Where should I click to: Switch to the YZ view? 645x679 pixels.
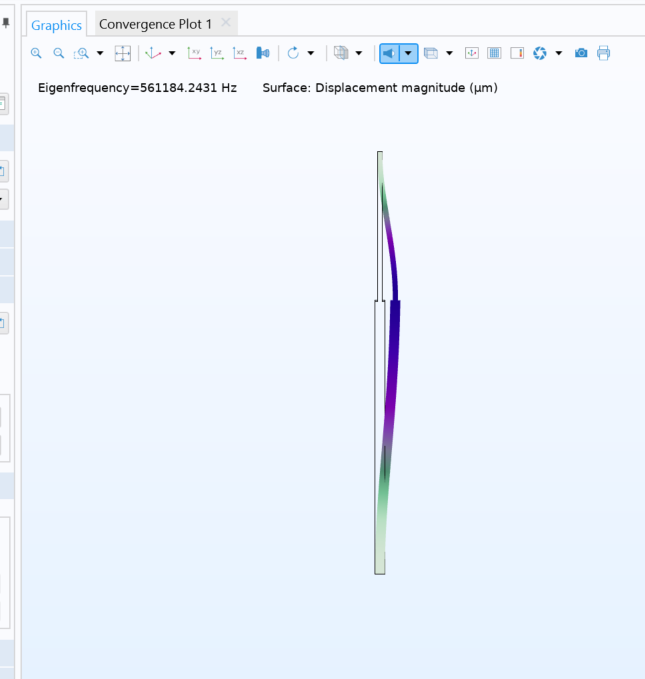pos(217,53)
